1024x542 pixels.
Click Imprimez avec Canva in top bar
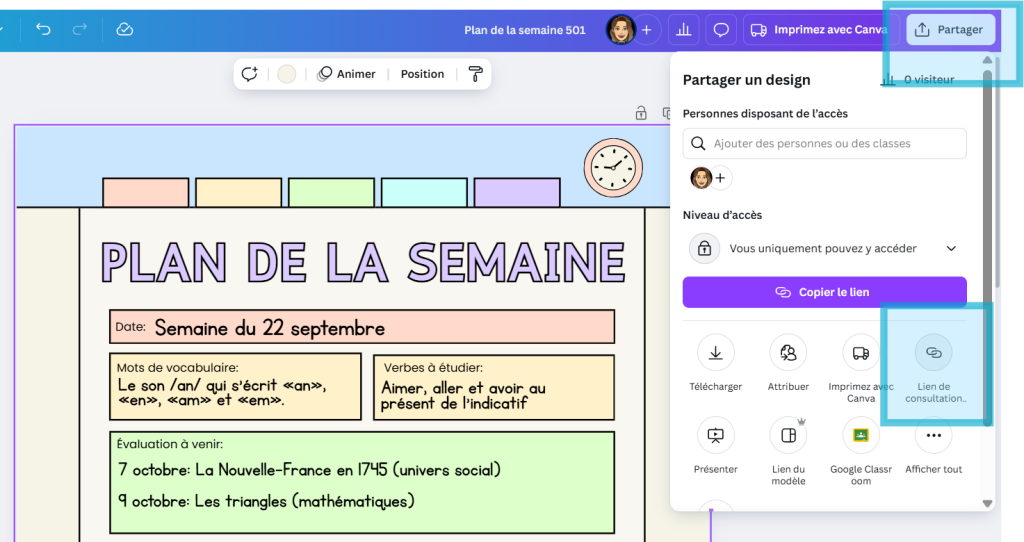821,30
